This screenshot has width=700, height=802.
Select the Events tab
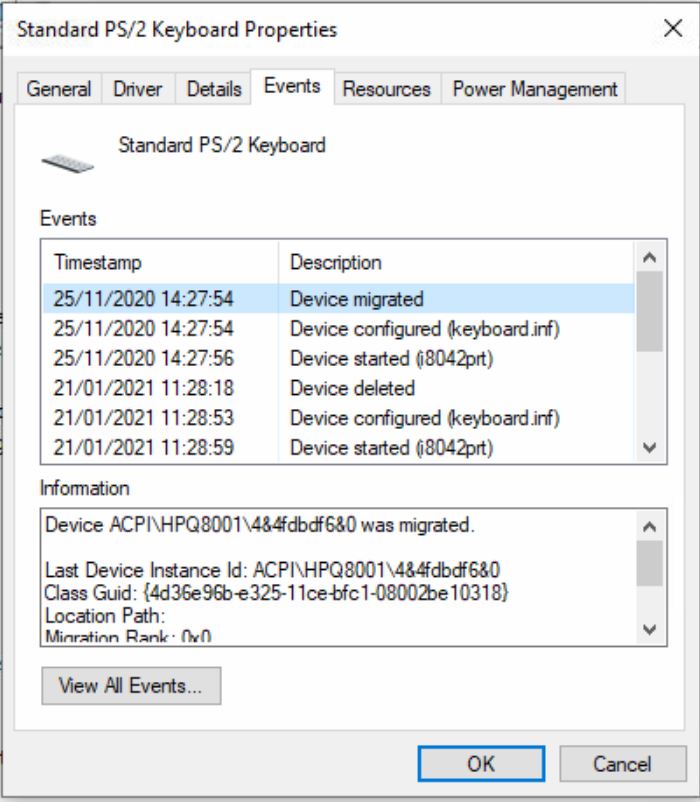(292, 86)
